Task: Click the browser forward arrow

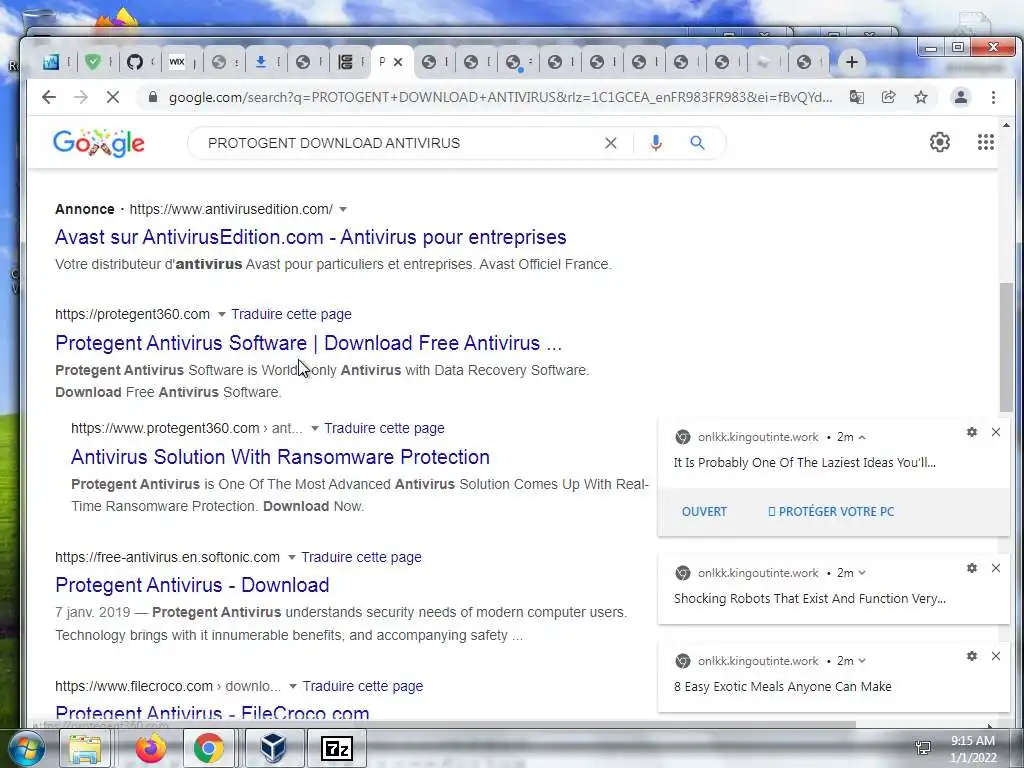Action: click(80, 97)
